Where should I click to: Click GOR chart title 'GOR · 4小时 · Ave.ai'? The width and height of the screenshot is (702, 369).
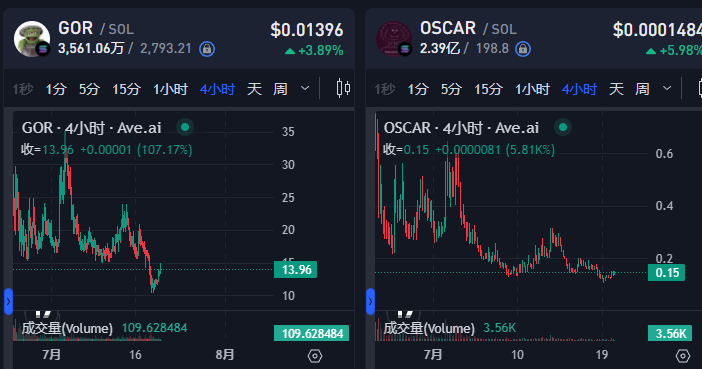pos(91,128)
